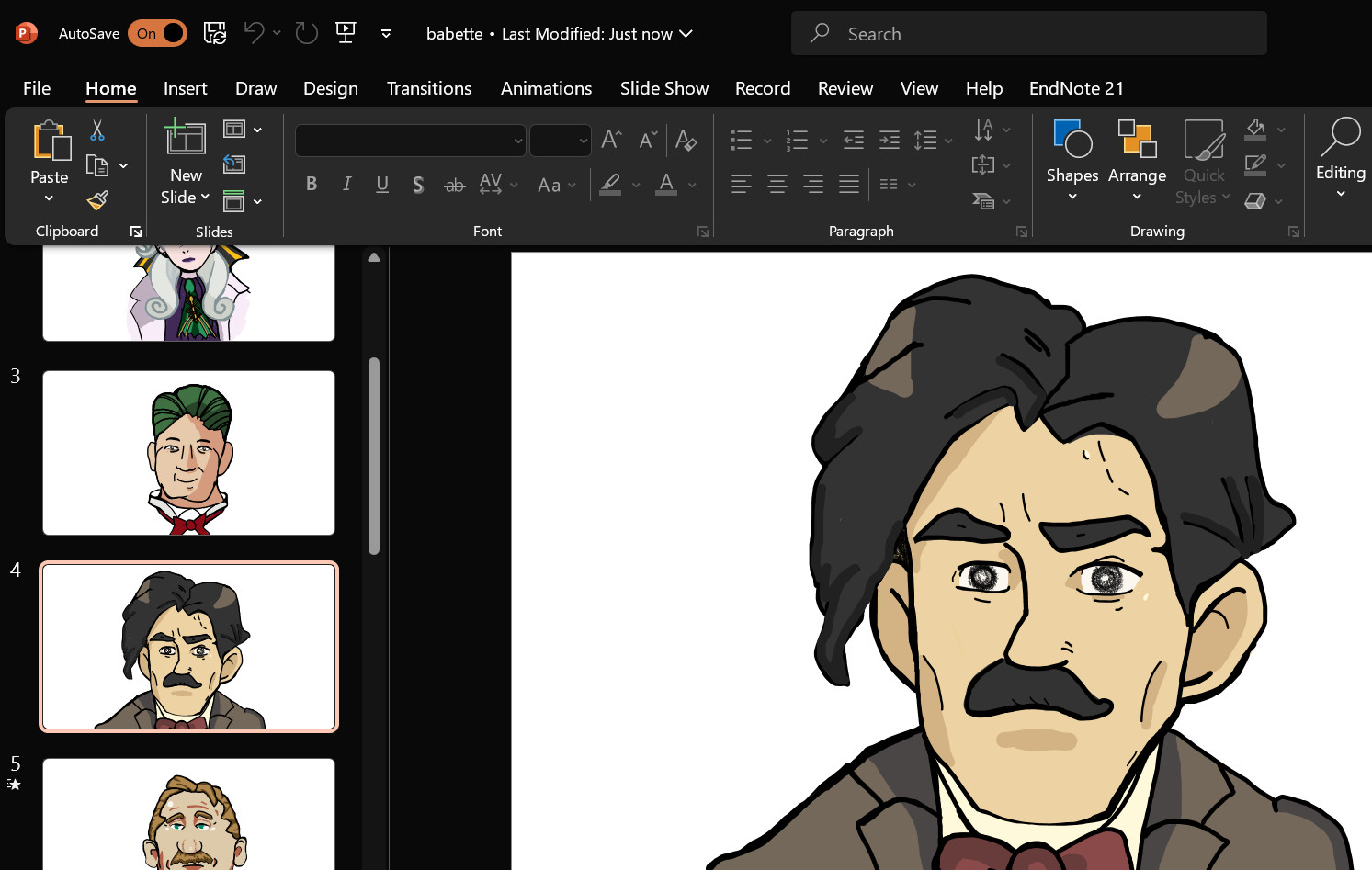
Task: Click Decrease List Level icon
Action: click(854, 140)
